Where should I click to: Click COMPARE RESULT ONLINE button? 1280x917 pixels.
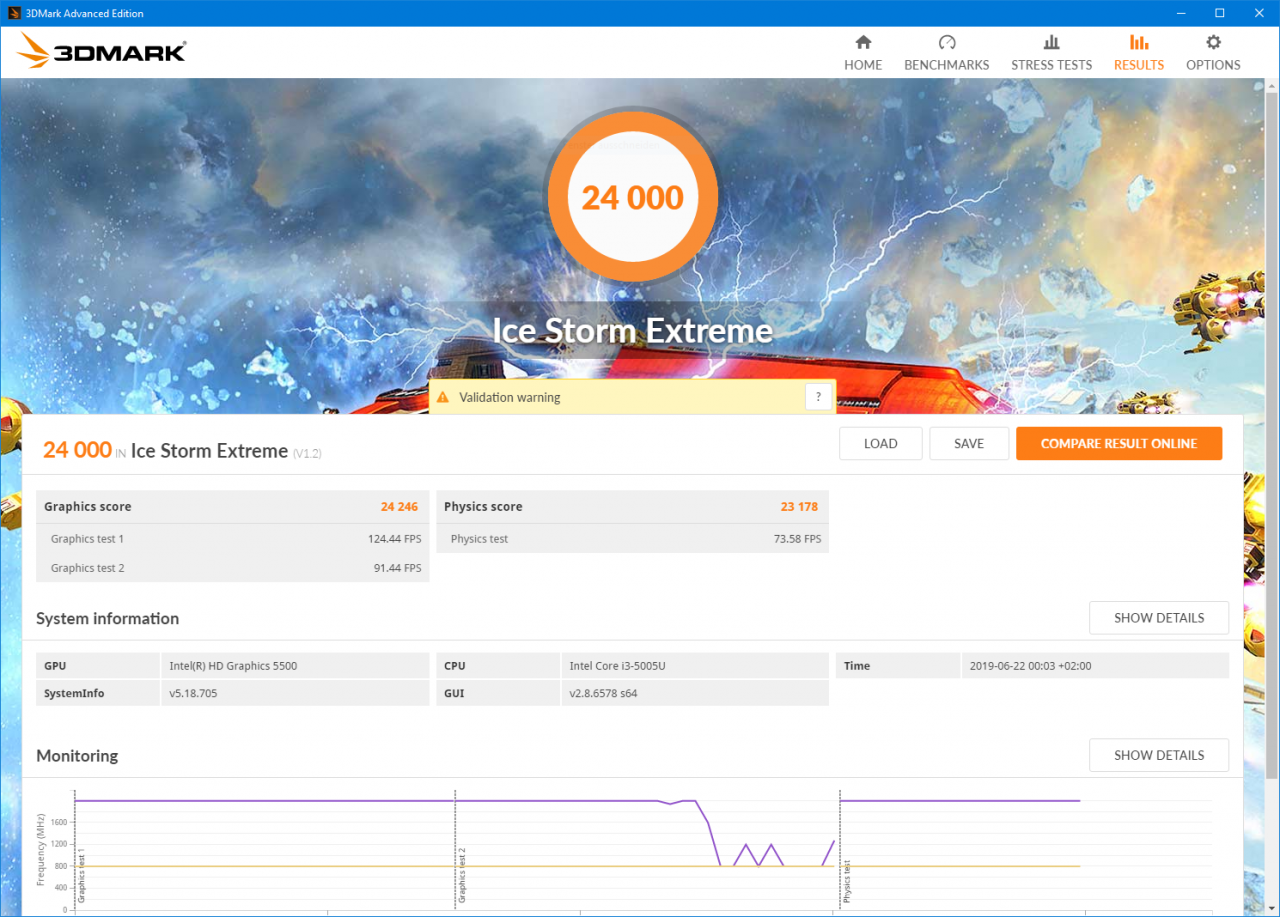point(1119,444)
